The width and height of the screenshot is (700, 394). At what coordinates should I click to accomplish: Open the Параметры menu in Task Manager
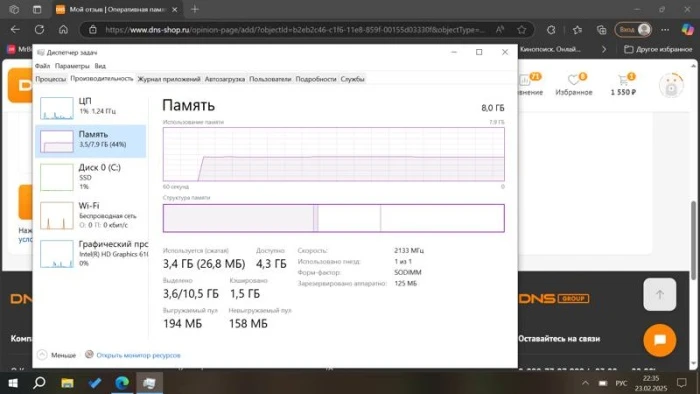click(72, 66)
